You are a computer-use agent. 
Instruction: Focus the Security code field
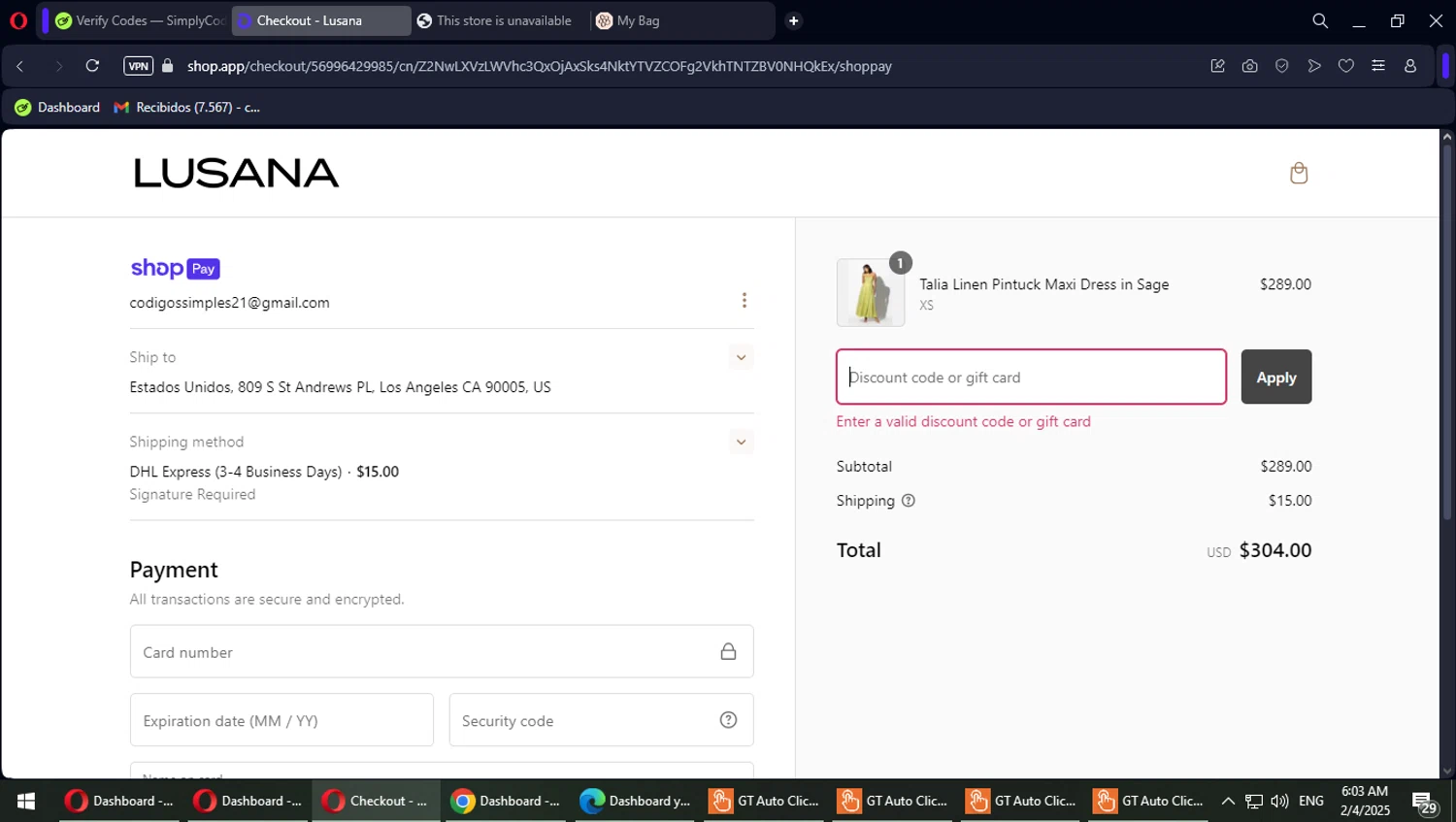(601, 720)
